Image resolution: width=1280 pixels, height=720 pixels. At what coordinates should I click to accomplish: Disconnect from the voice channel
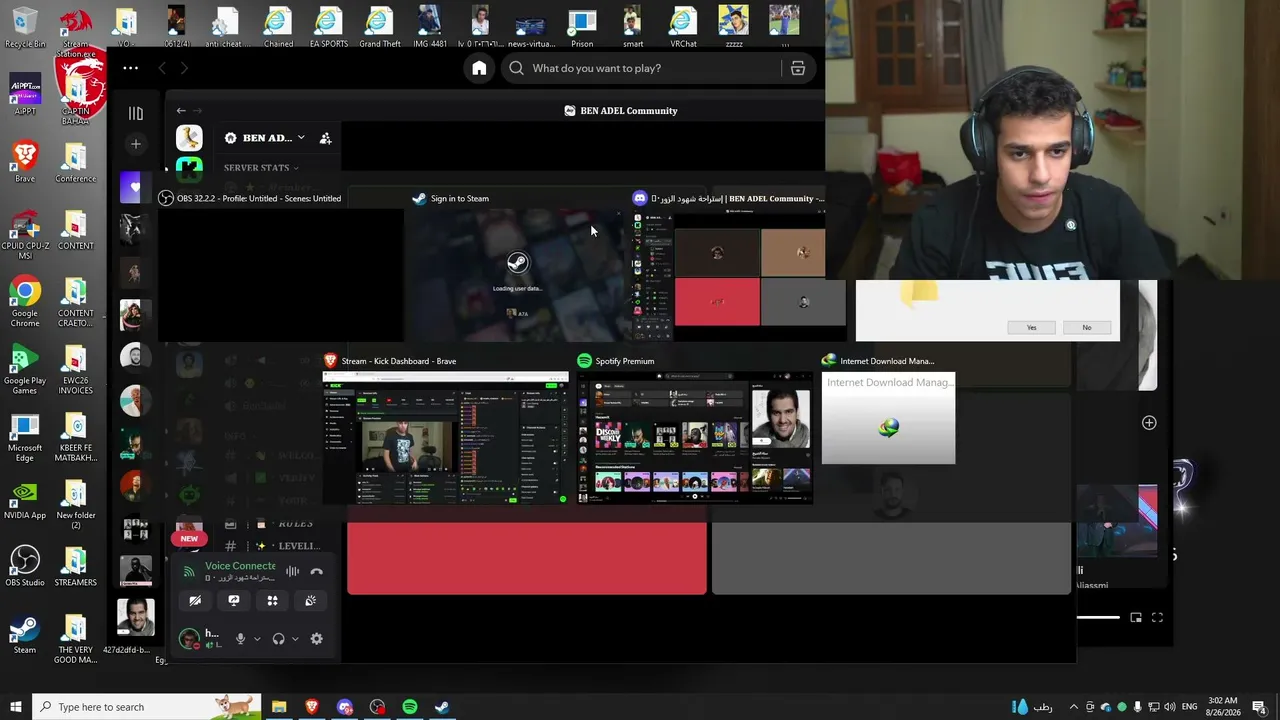click(317, 572)
